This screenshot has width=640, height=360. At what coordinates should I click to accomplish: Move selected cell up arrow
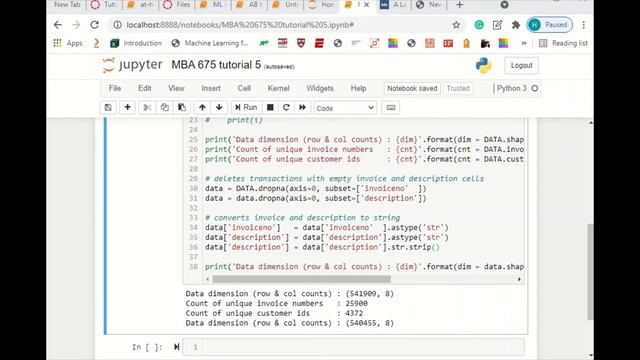click(202, 107)
